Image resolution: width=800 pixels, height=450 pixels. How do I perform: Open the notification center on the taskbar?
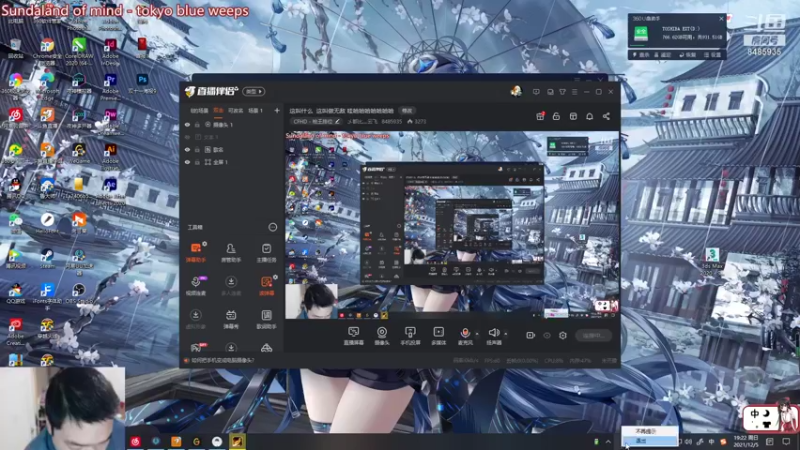pyautogui.click(x=786, y=441)
